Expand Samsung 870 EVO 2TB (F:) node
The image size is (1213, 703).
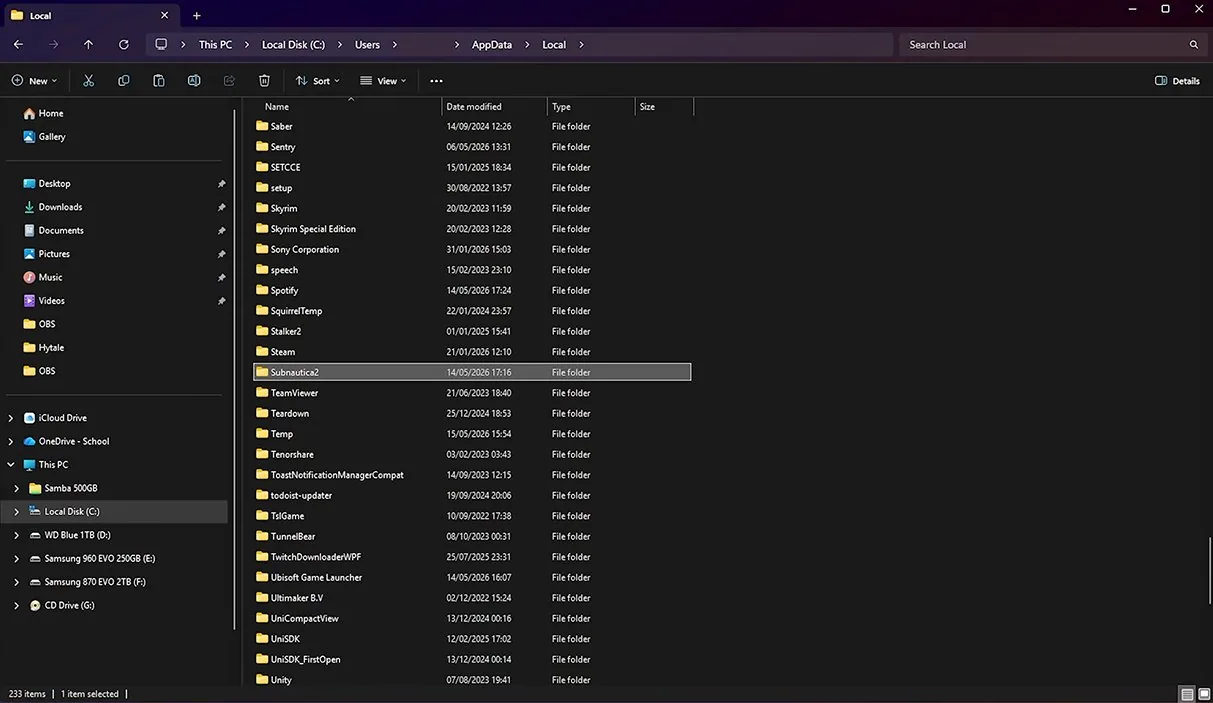[17, 582]
